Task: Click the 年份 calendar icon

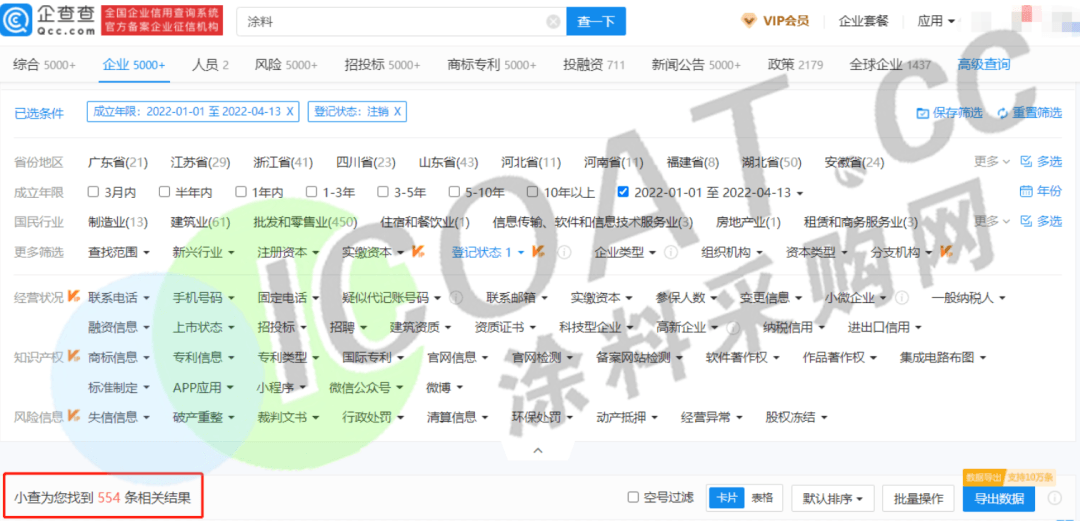Action: tap(1025, 192)
